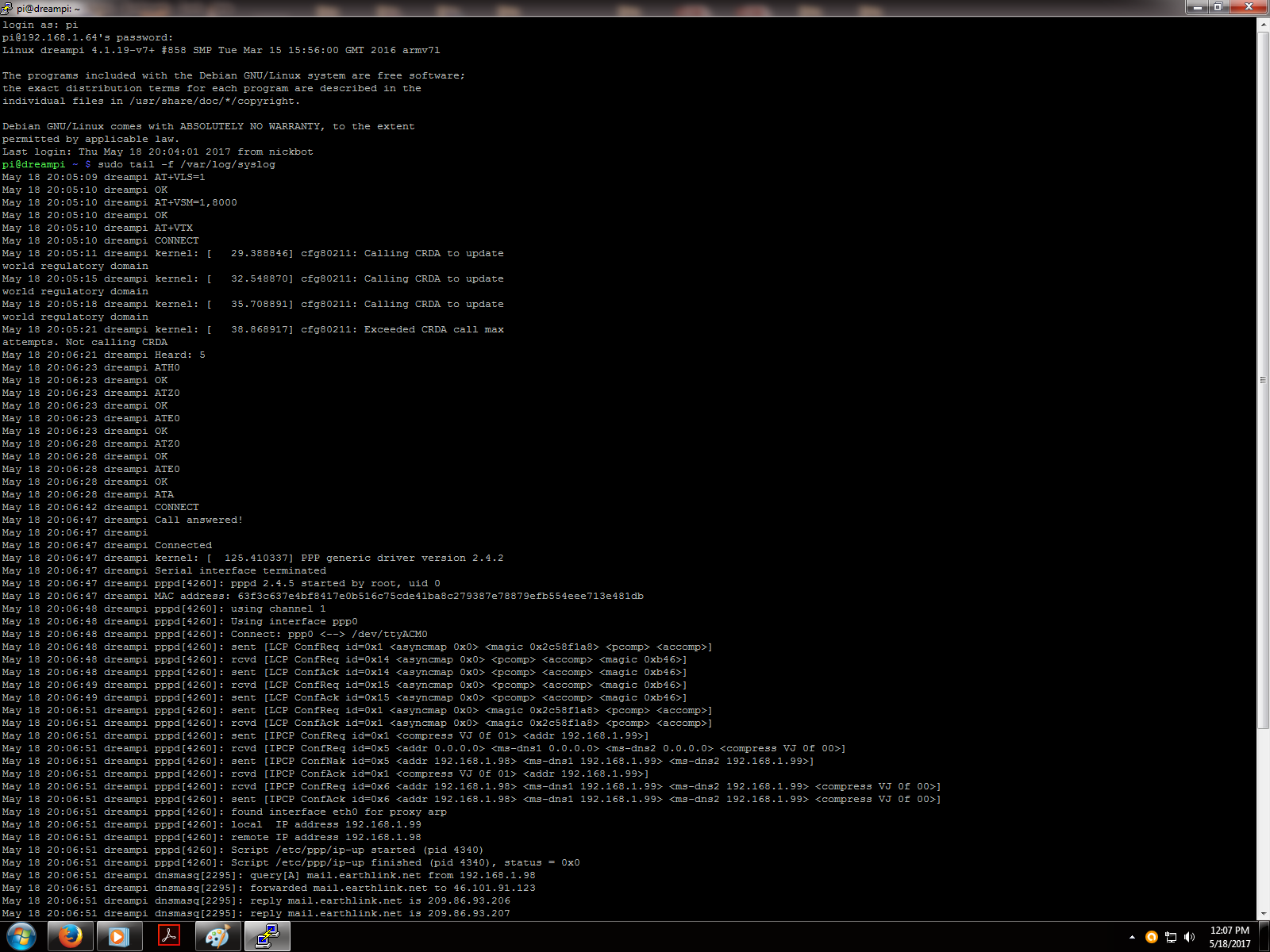Open the 12:07 PM clock and date
This screenshot has height=952, width=1270.
pyautogui.click(x=1230, y=937)
